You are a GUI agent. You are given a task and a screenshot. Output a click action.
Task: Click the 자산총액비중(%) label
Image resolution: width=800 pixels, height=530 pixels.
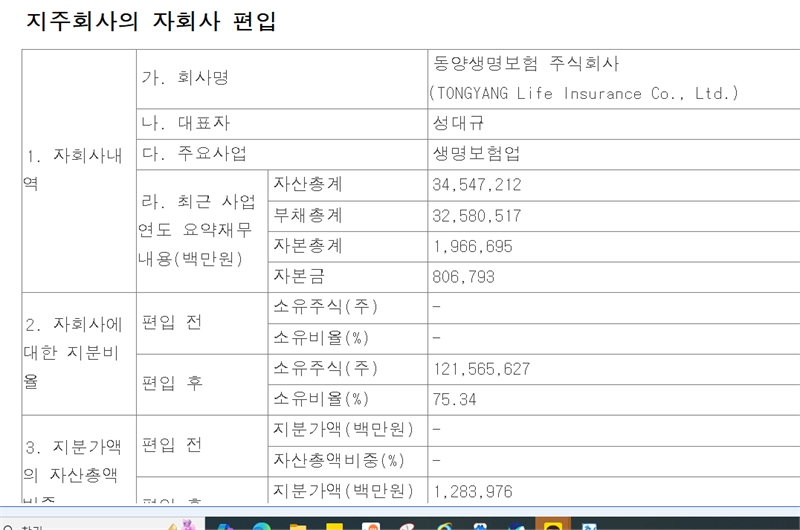click(x=339, y=461)
